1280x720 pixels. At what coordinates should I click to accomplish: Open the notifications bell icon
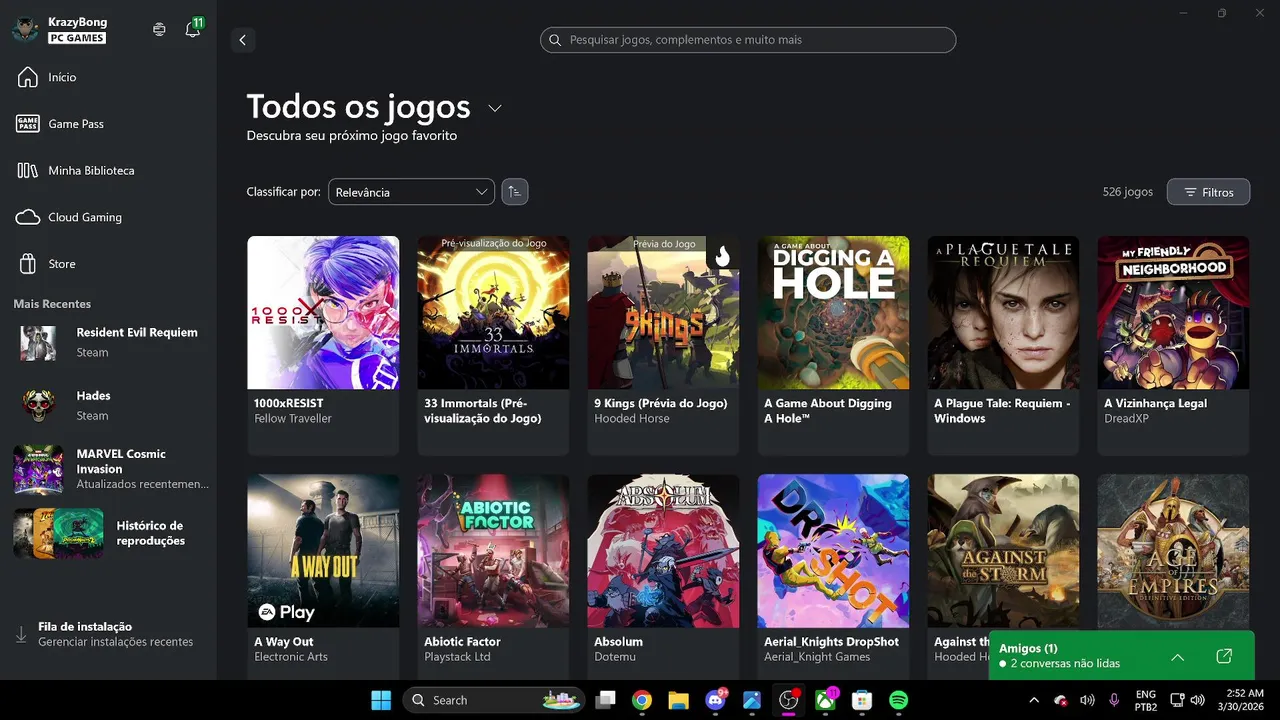(x=192, y=30)
